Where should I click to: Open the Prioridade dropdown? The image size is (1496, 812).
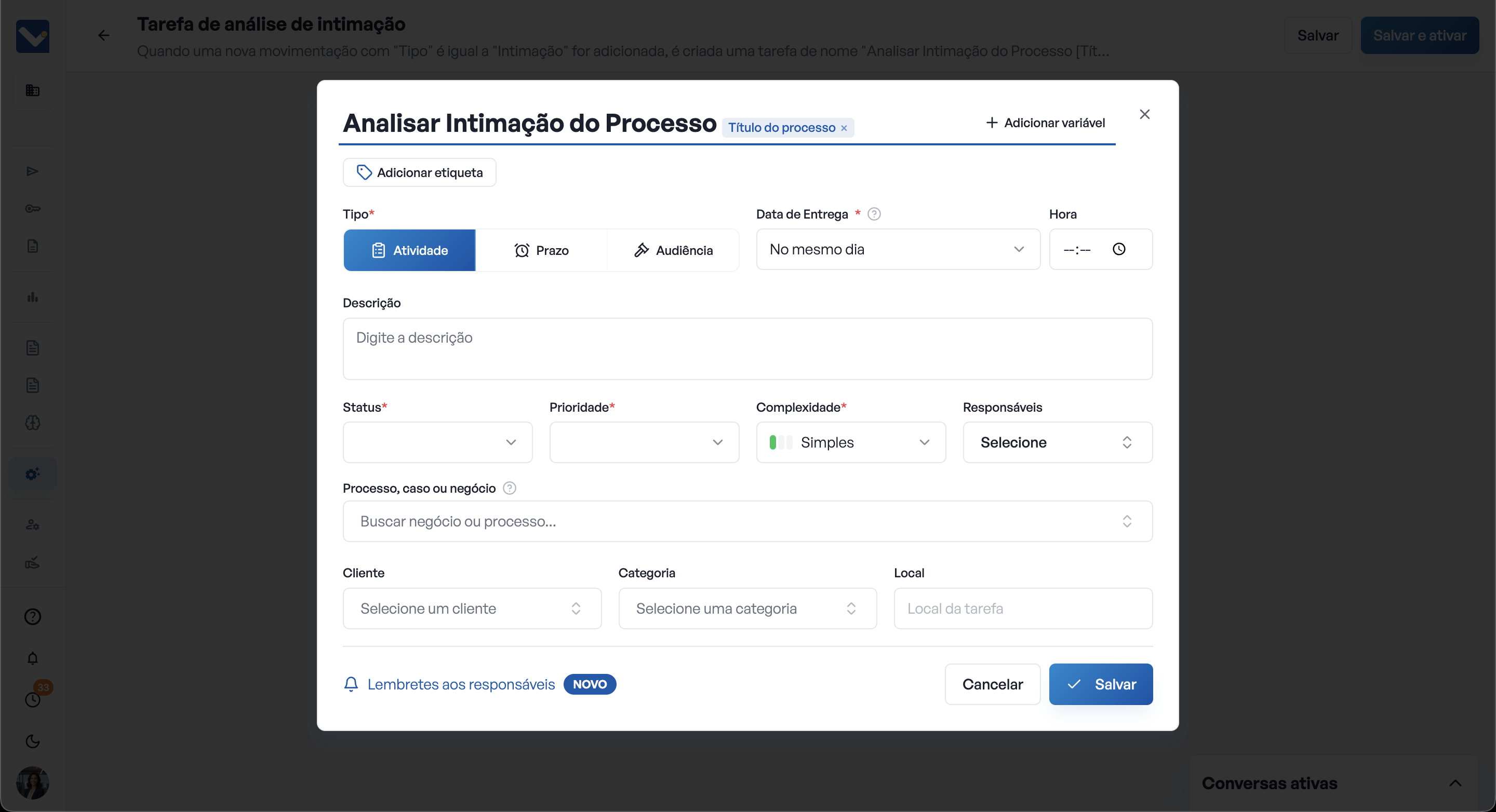click(x=644, y=442)
